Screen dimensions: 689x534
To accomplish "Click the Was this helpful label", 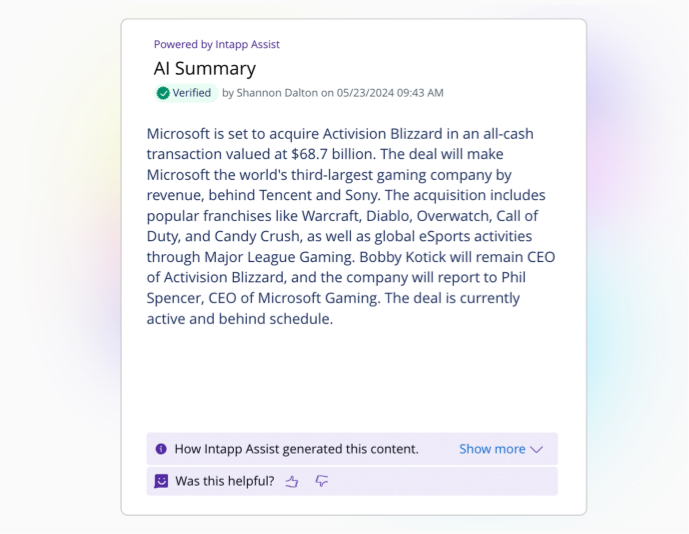I will (x=225, y=481).
